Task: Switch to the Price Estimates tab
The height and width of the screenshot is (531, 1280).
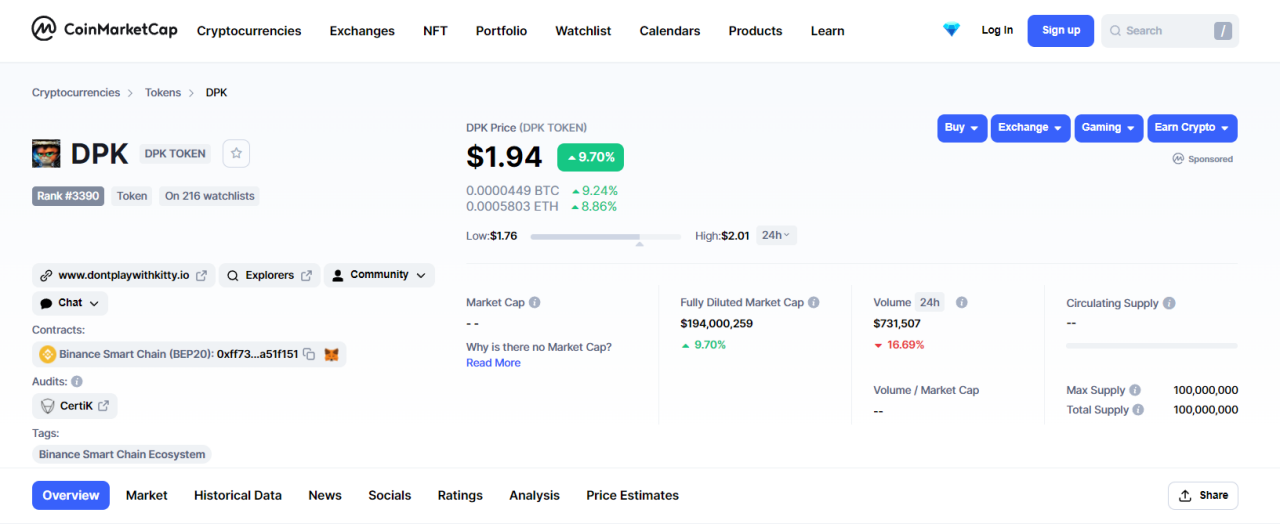Action: [x=632, y=495]
